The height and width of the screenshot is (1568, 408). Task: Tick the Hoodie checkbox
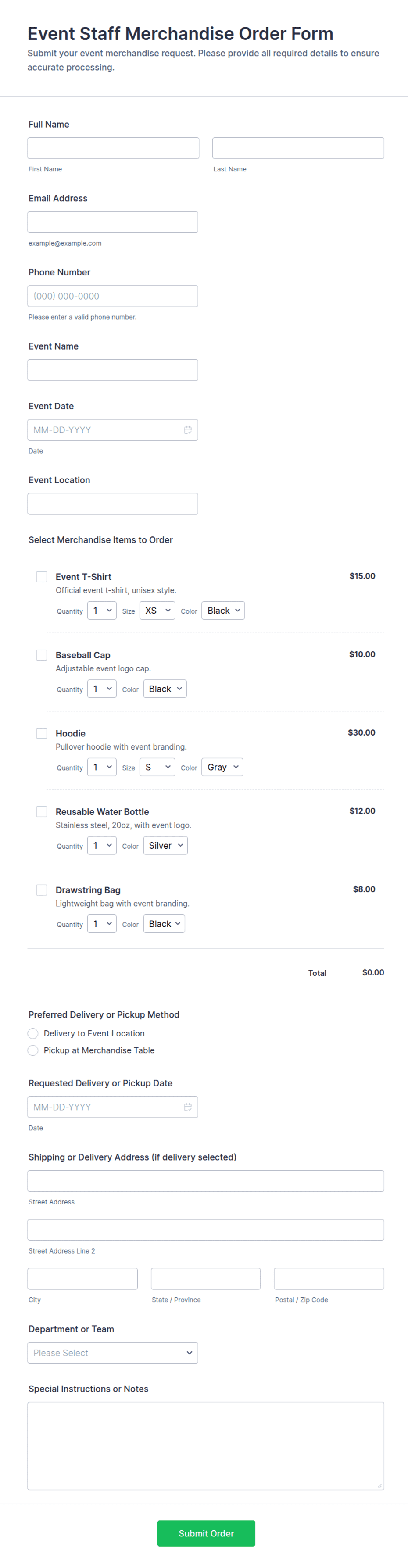(x=41, y=733)
